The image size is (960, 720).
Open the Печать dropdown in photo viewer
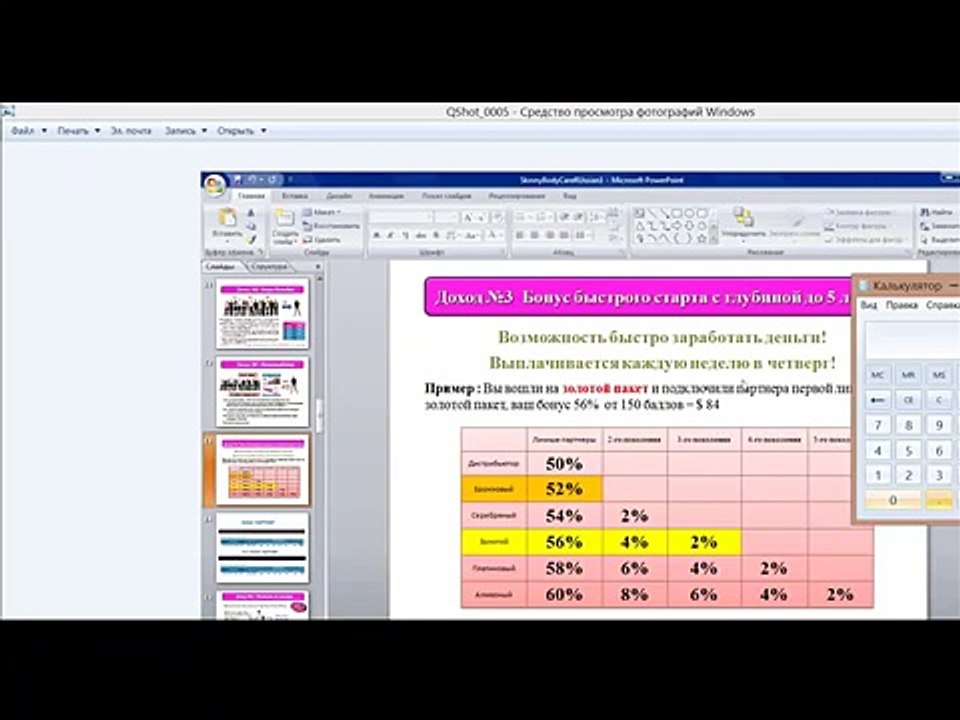tap(79, 130)
